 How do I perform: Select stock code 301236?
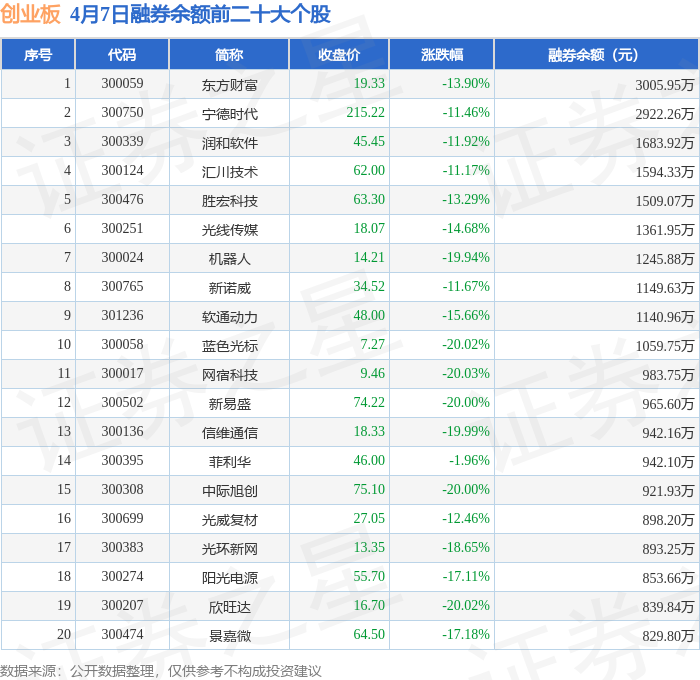click(122, 316)
